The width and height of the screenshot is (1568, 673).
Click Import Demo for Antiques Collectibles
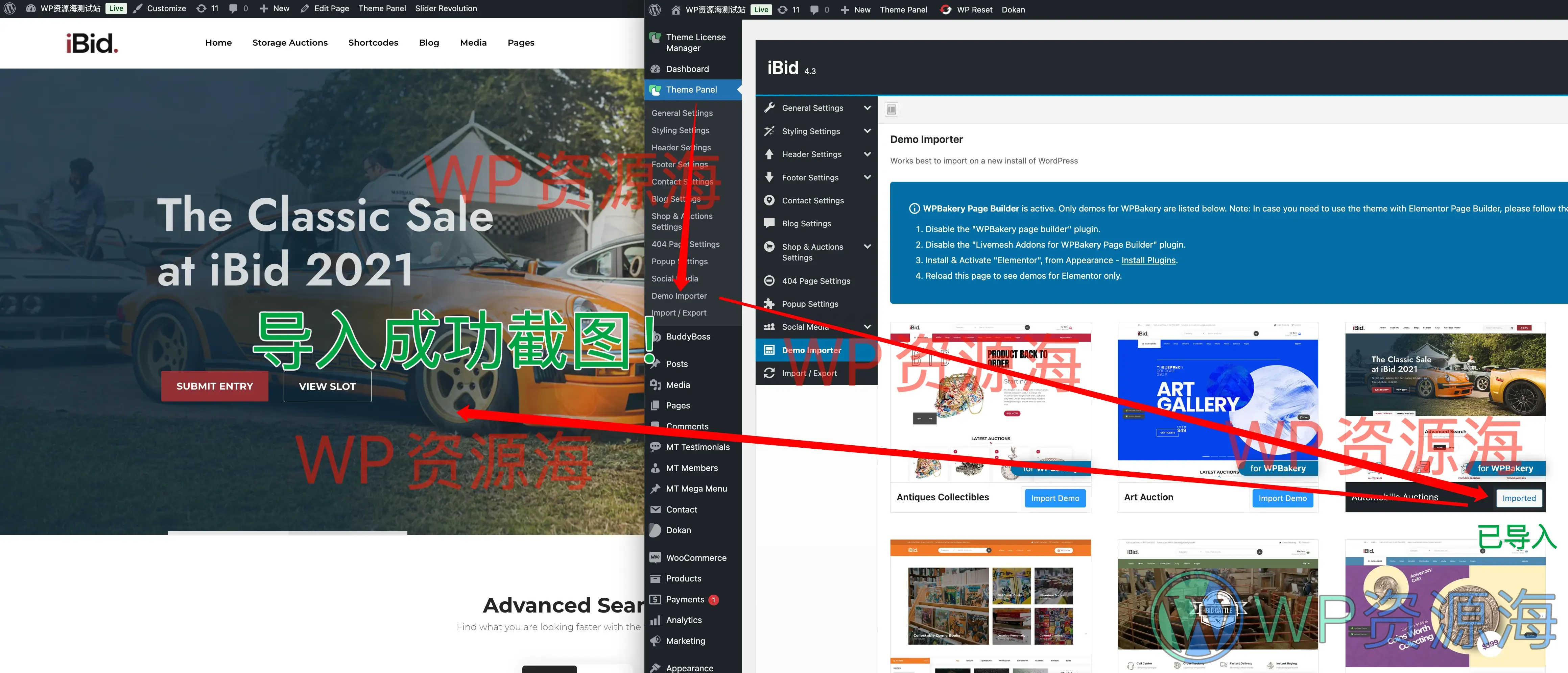pyautogui.click(x=1055, y=498)
